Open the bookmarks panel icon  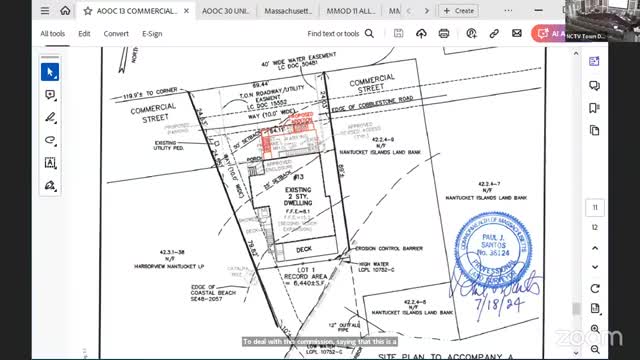(x=594, y=108)
